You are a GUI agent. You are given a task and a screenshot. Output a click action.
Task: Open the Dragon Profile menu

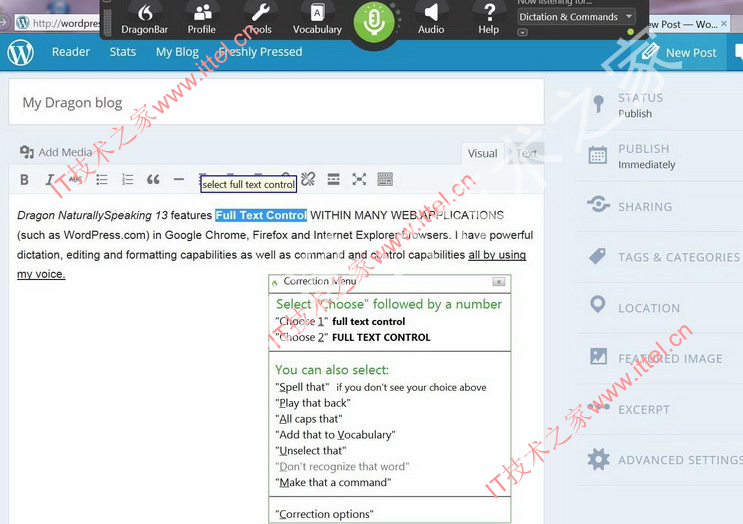coord(202,19)
